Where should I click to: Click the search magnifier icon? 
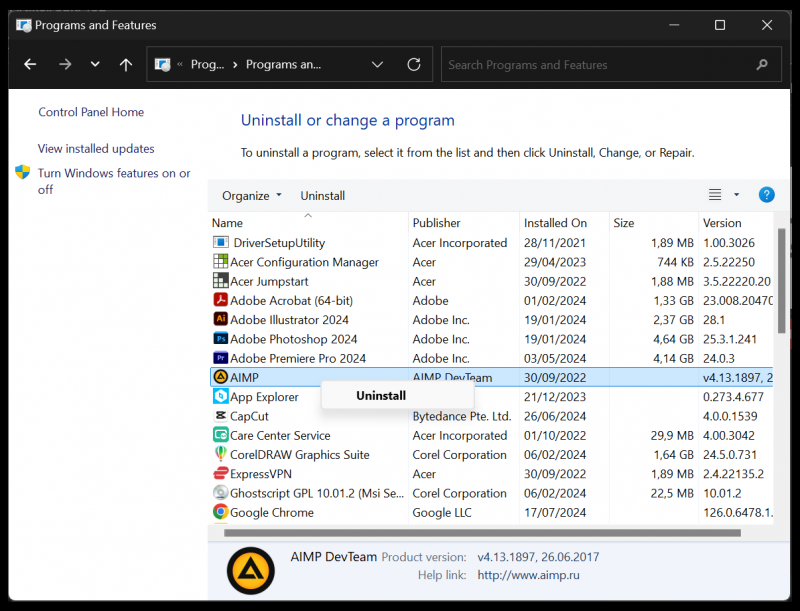pyautogui.click(x=762, y=64)
